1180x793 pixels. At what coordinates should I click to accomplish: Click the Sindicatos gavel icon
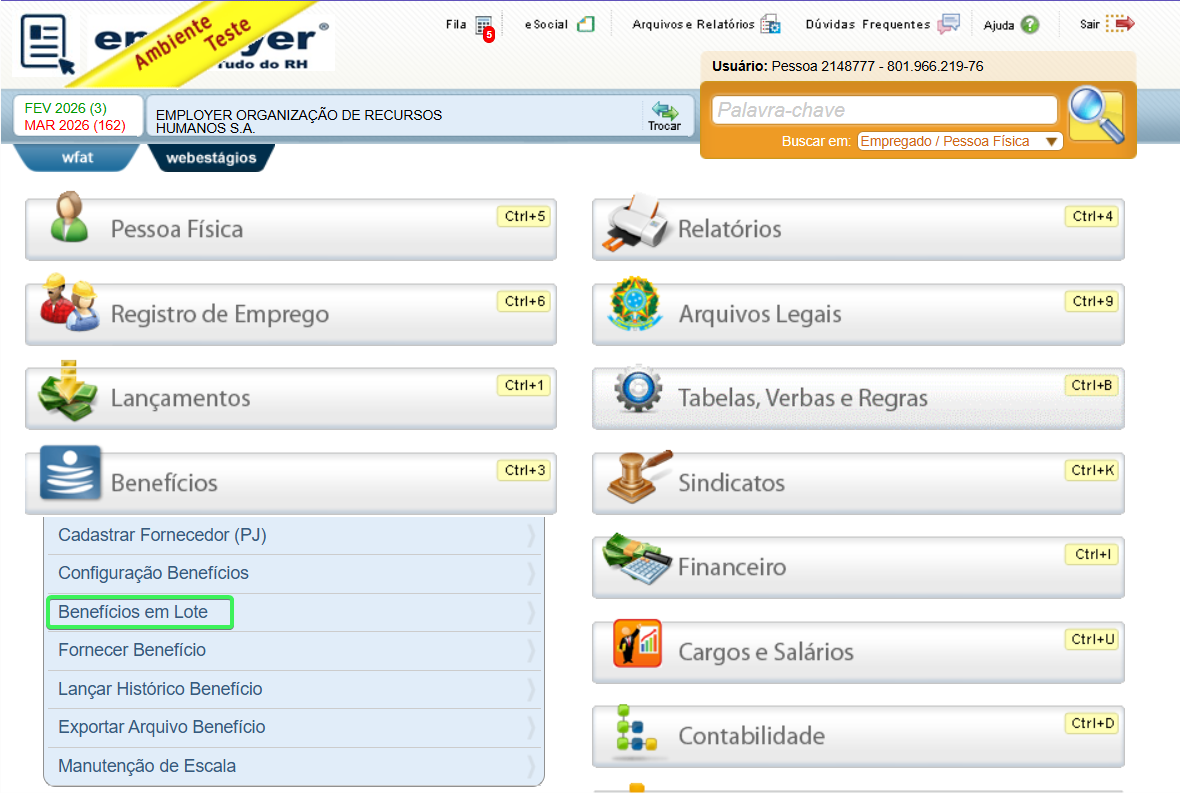639,476
